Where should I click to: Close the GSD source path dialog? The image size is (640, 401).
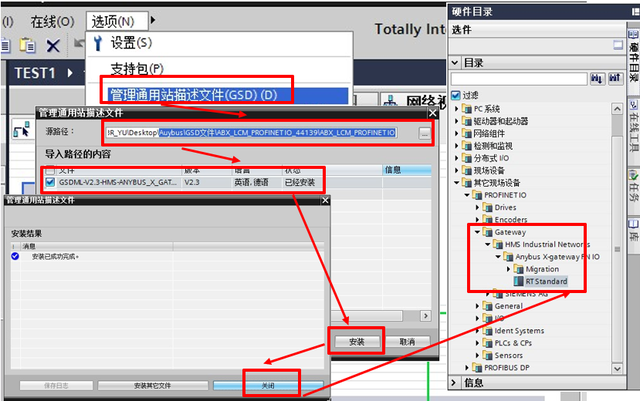[433, 113]
